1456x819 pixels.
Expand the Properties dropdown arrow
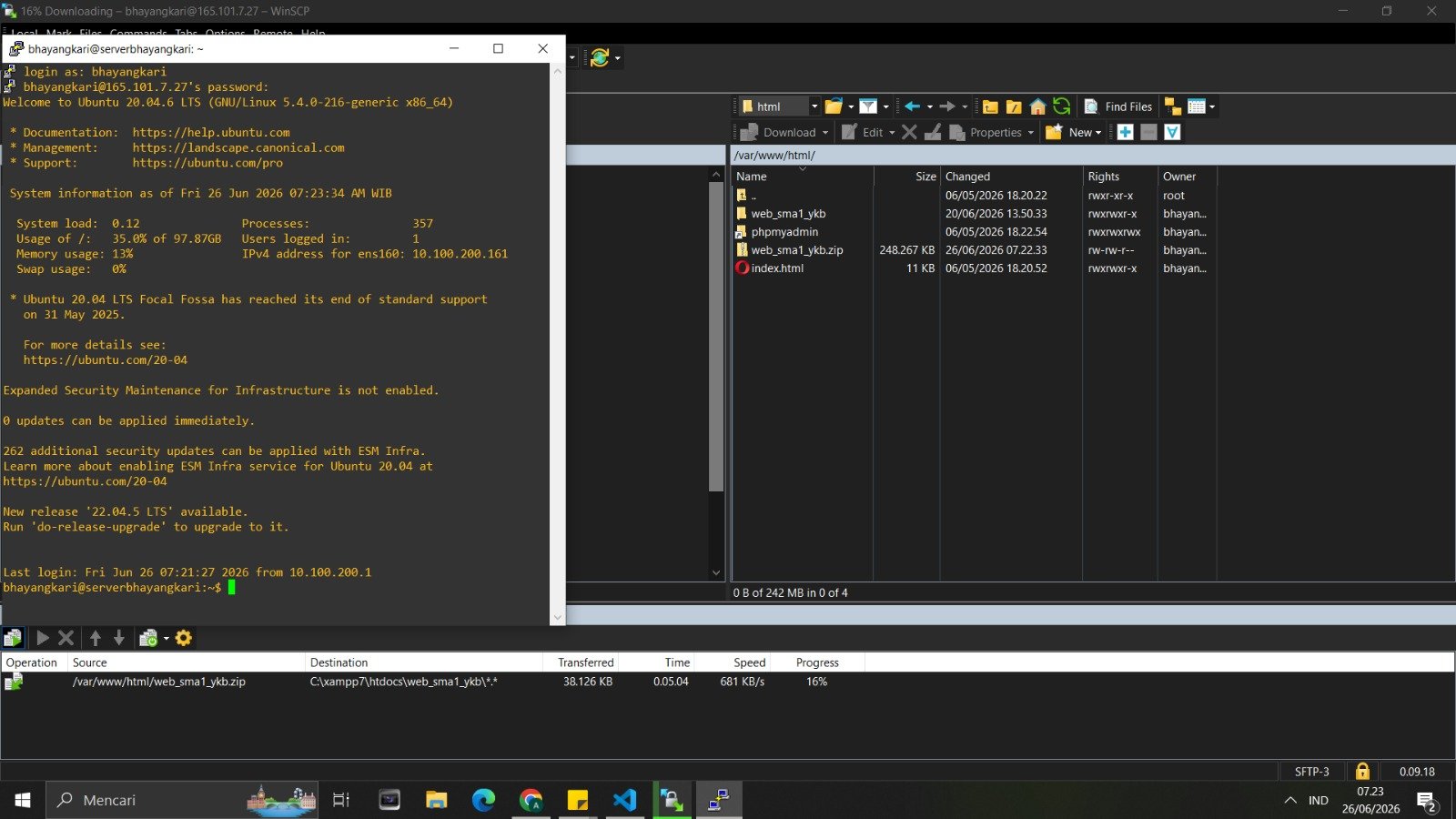pos(1031,132)
